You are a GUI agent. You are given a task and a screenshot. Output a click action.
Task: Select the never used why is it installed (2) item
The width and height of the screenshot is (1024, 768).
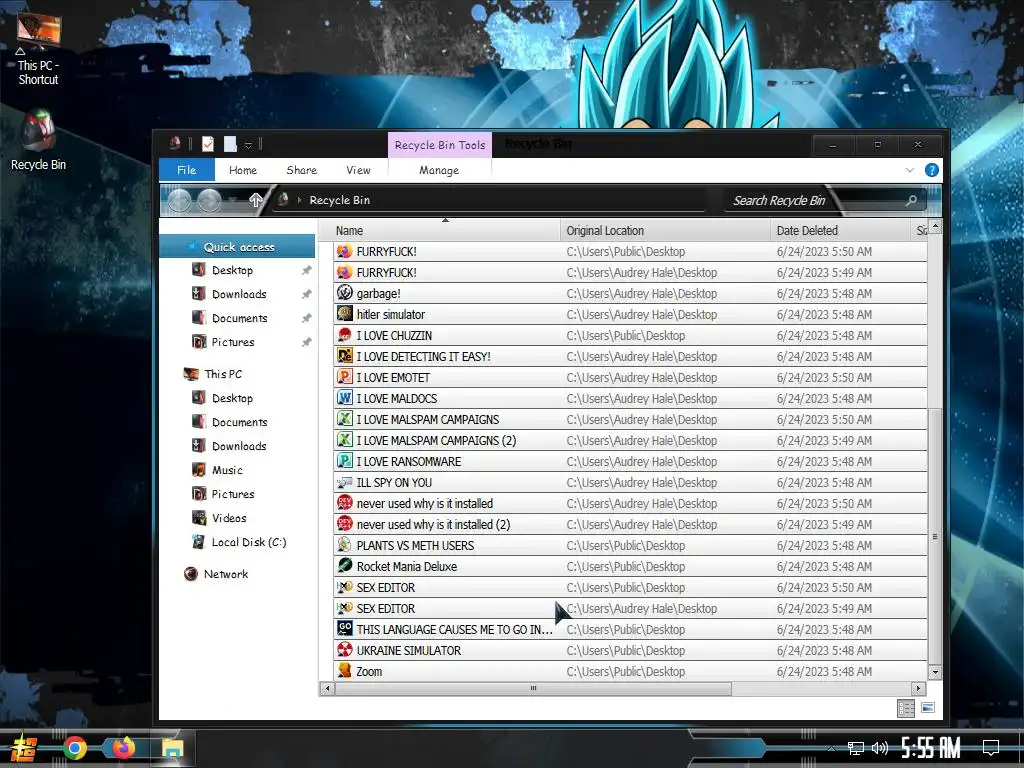pyautogui.click(x=433, y=524)
